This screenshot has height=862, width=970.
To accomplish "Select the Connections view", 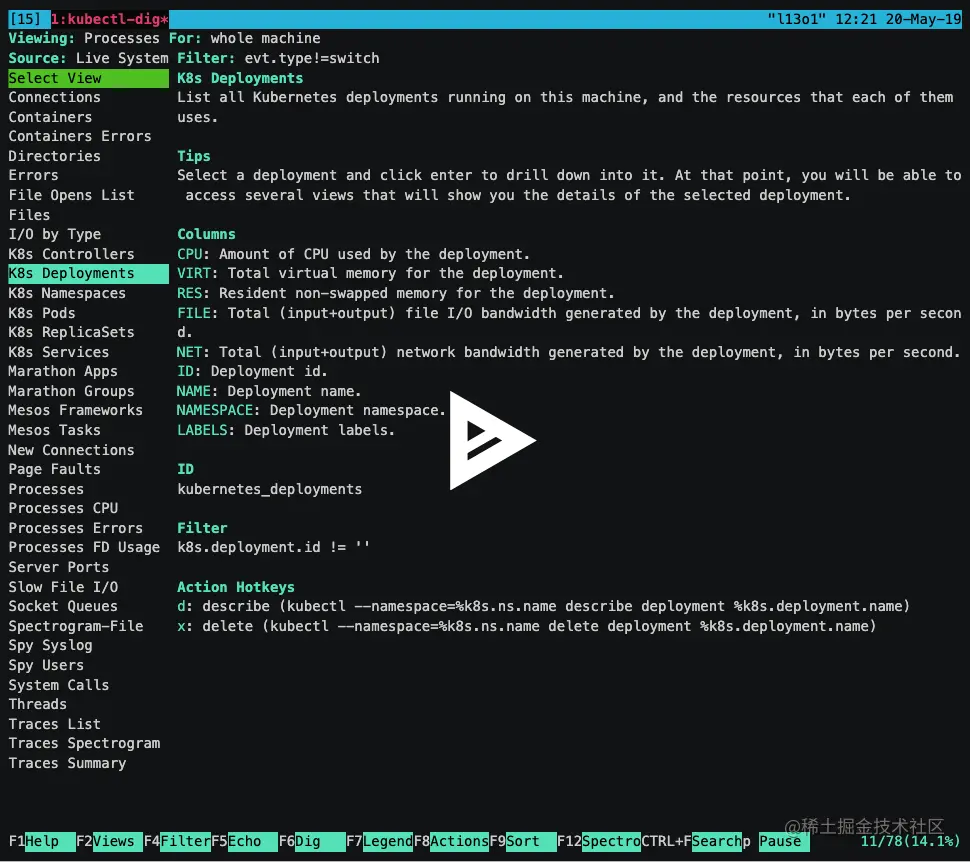I will click(54, 97).
